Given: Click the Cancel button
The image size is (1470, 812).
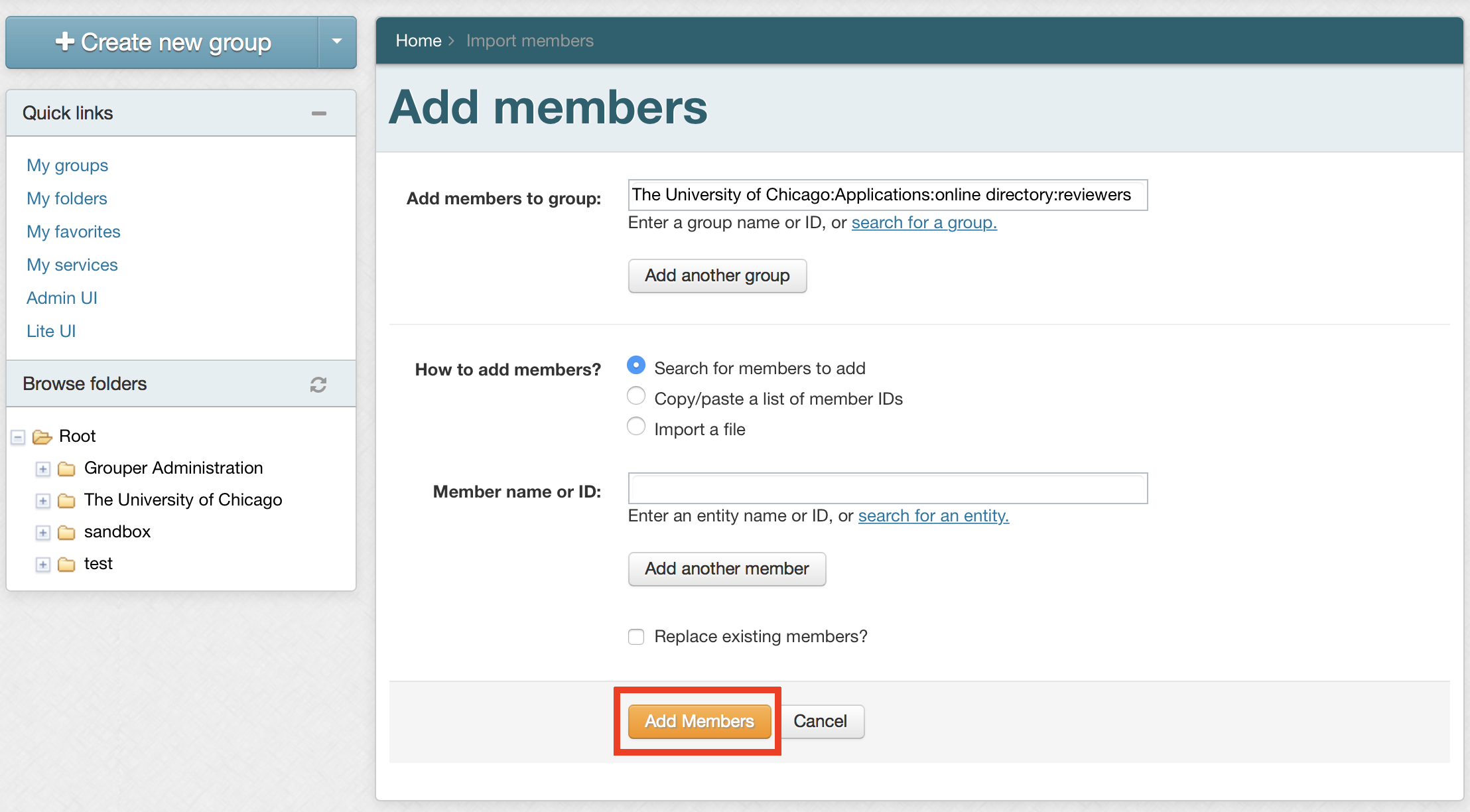Looking at the screenshot, I should [x=821, y=721].
